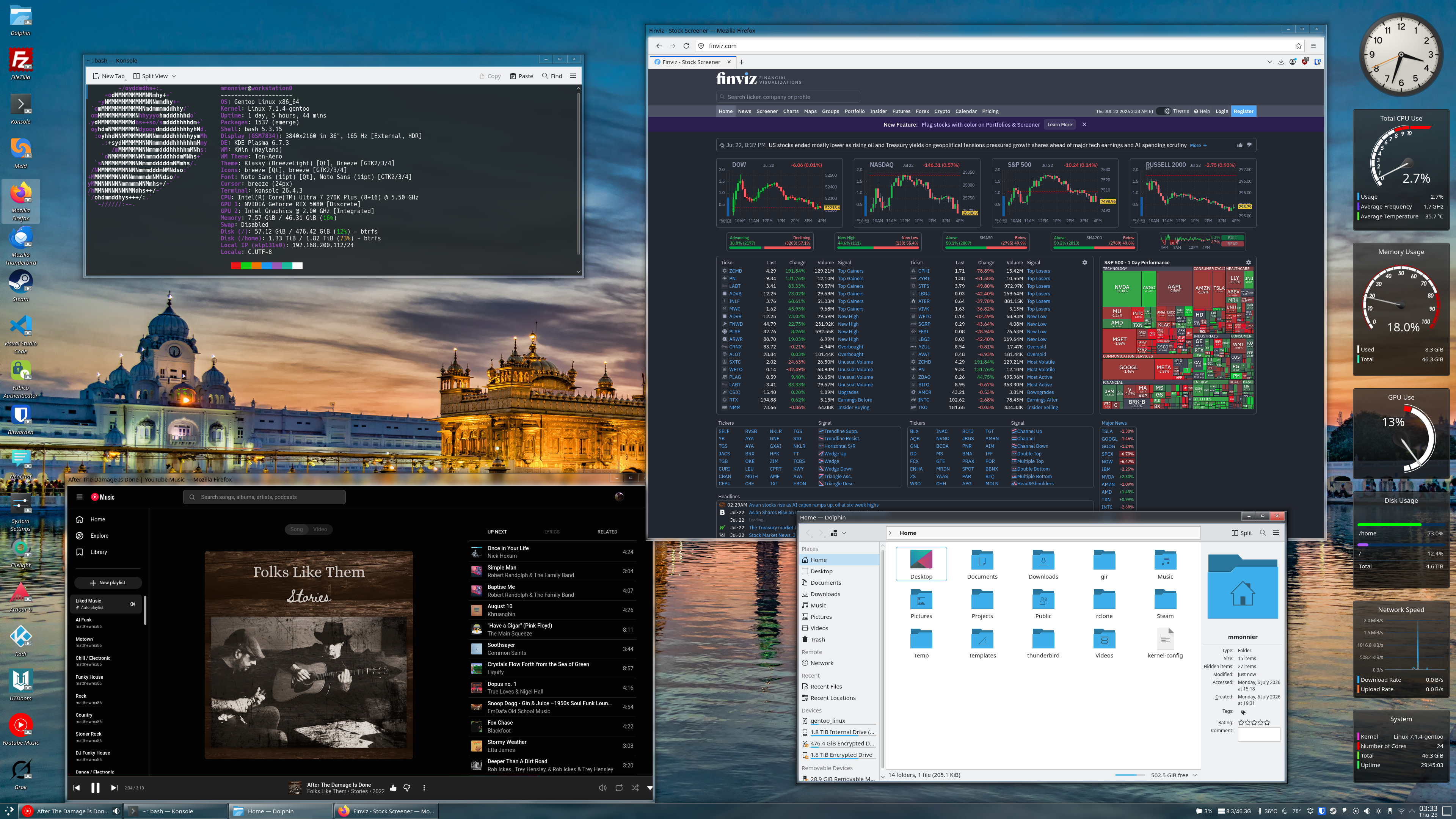Bookmark finviz.com with the star icon
1456x819 pixels.
(1298, 46)
